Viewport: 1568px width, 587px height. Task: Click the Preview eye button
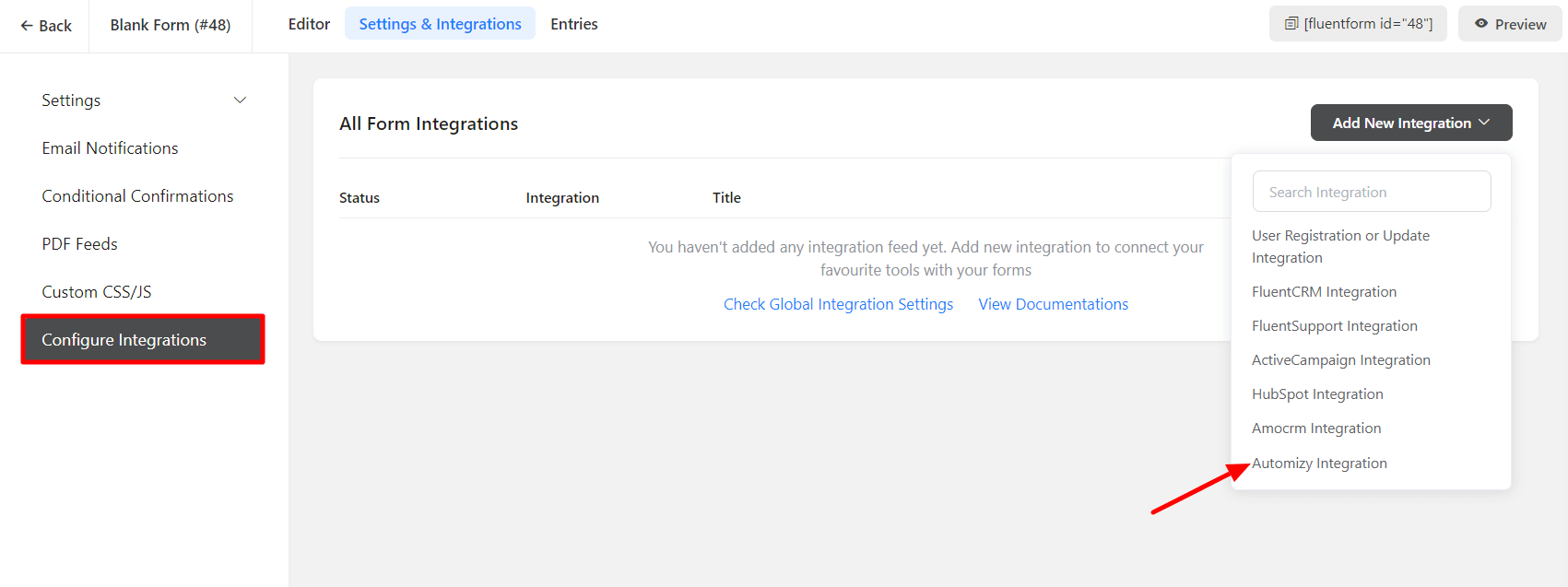tap(1510, 24)
